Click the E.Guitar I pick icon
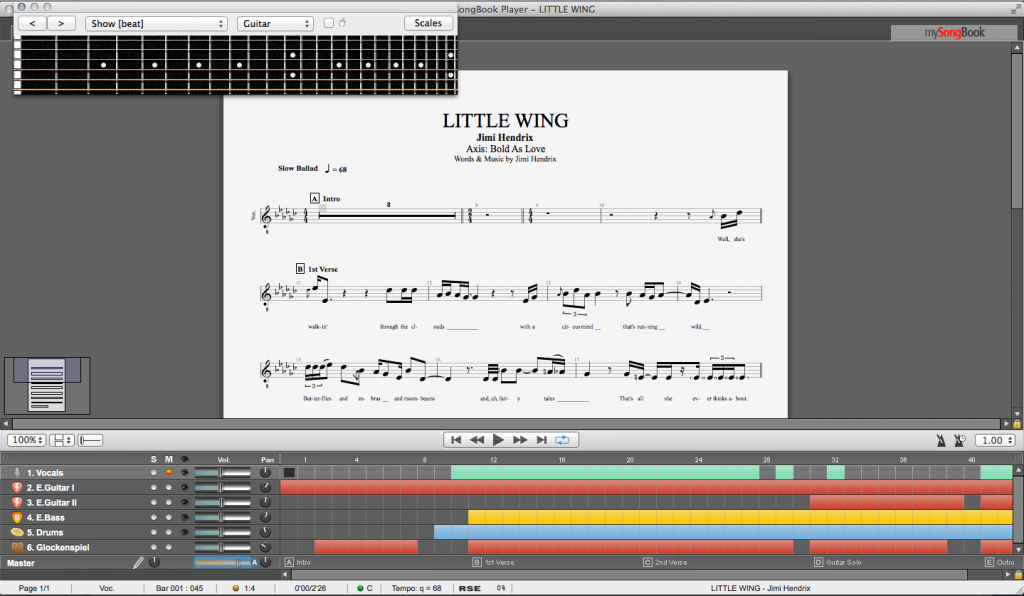 coord(17,487)
